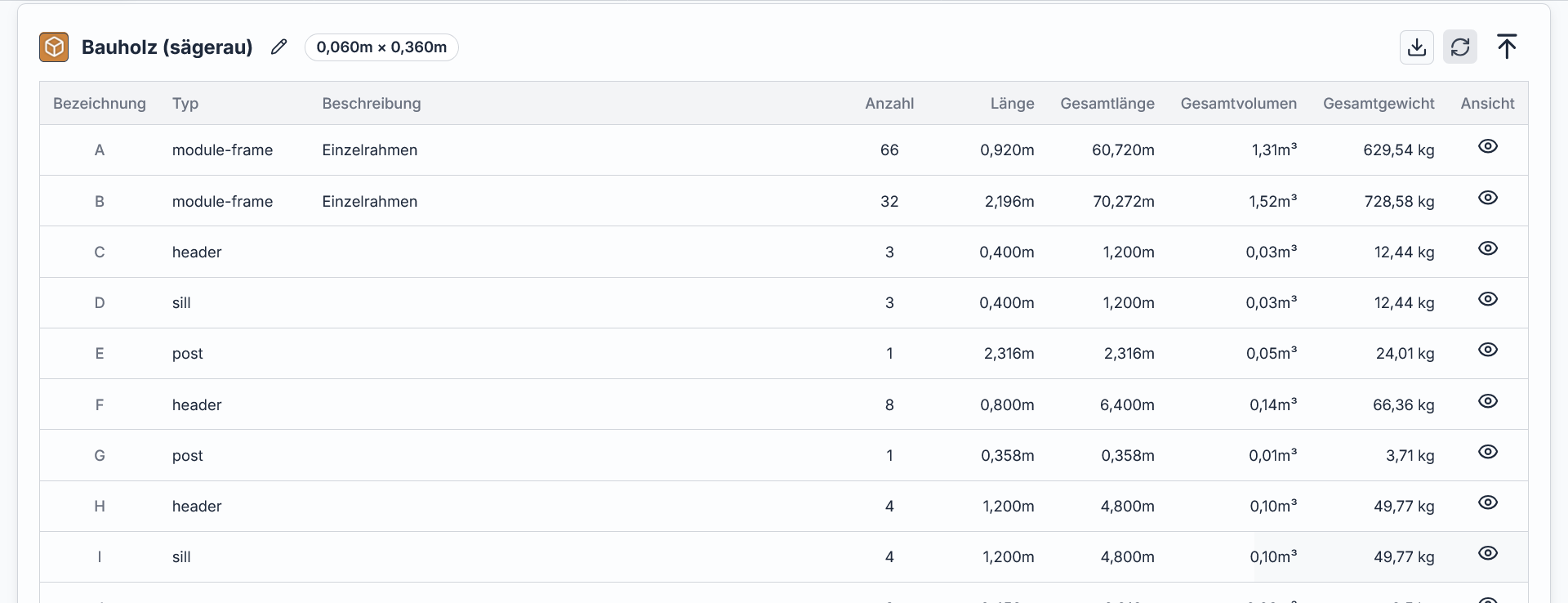The image size is (1568, 603).
Task: Toggle eye icon for row B module-frame
Action: tap(1488, 198)
